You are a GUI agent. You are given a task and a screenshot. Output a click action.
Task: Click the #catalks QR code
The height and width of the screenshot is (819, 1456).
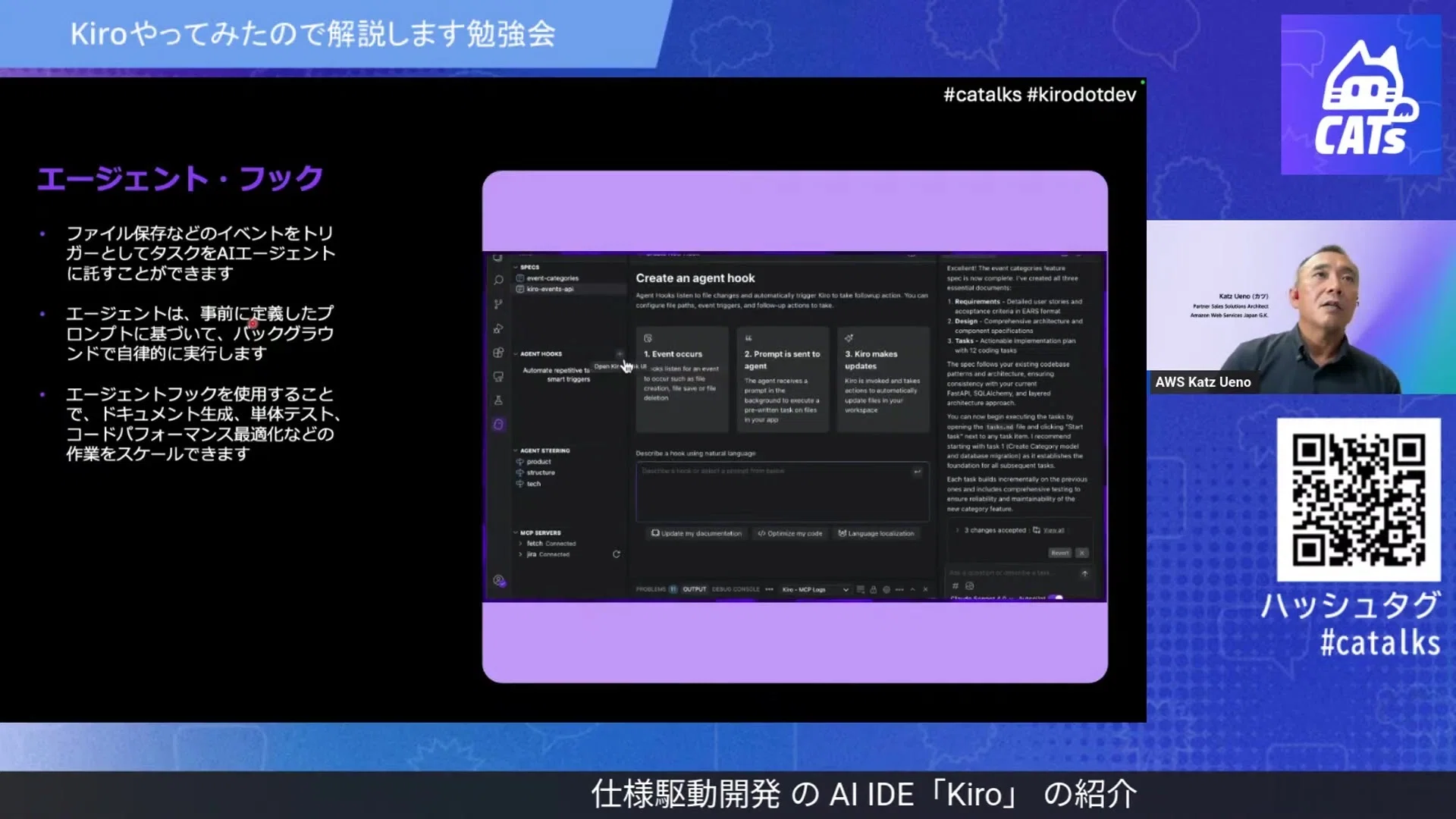coord(1358,500)
